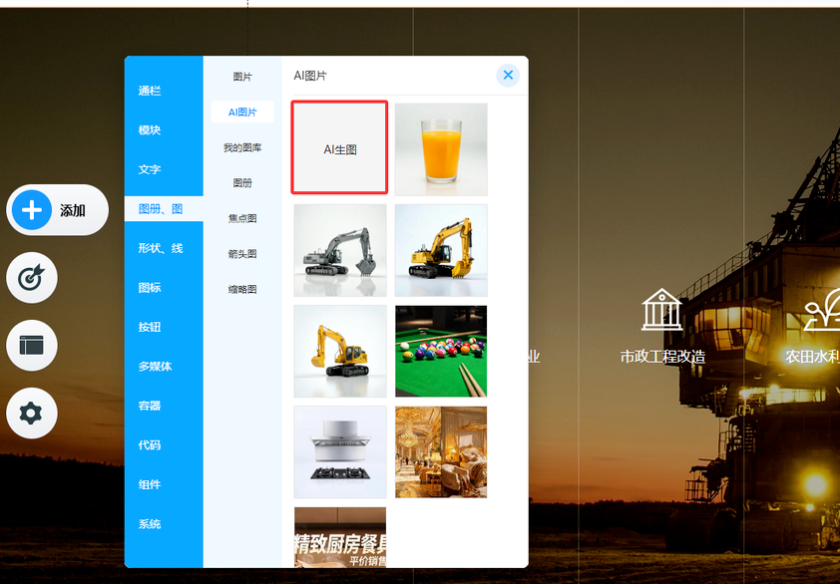
Task: Select the 多媒体 category in blue sidebar
Action: 155,366
